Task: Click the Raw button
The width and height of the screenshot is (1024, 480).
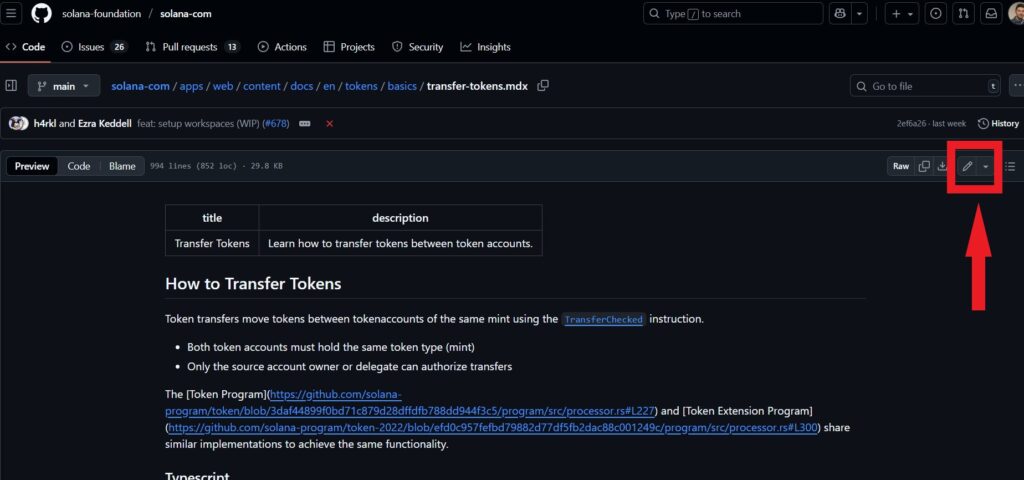Action: [900, 166]
